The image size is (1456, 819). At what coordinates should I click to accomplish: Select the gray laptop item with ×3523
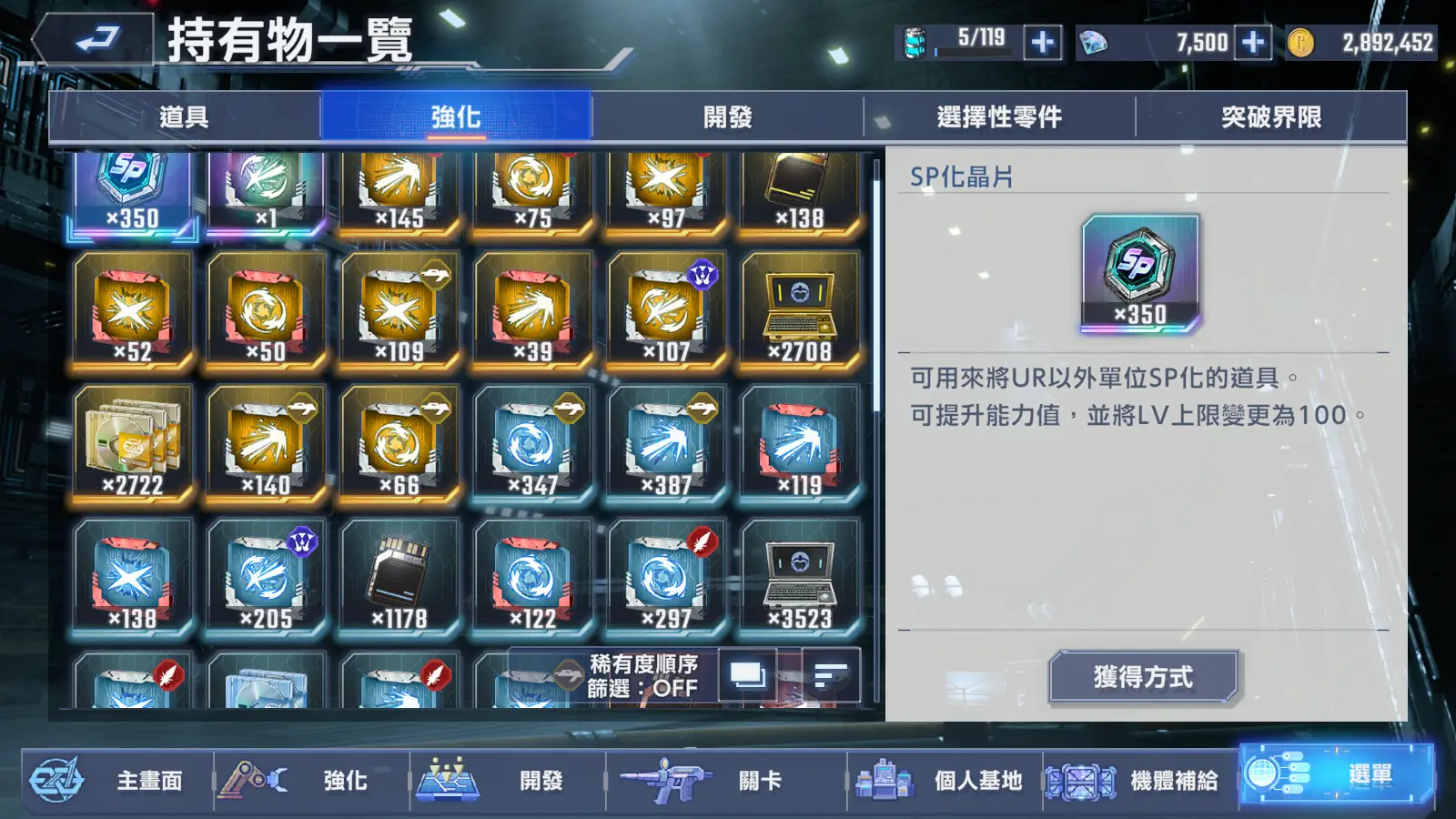(x=800, y=578)
